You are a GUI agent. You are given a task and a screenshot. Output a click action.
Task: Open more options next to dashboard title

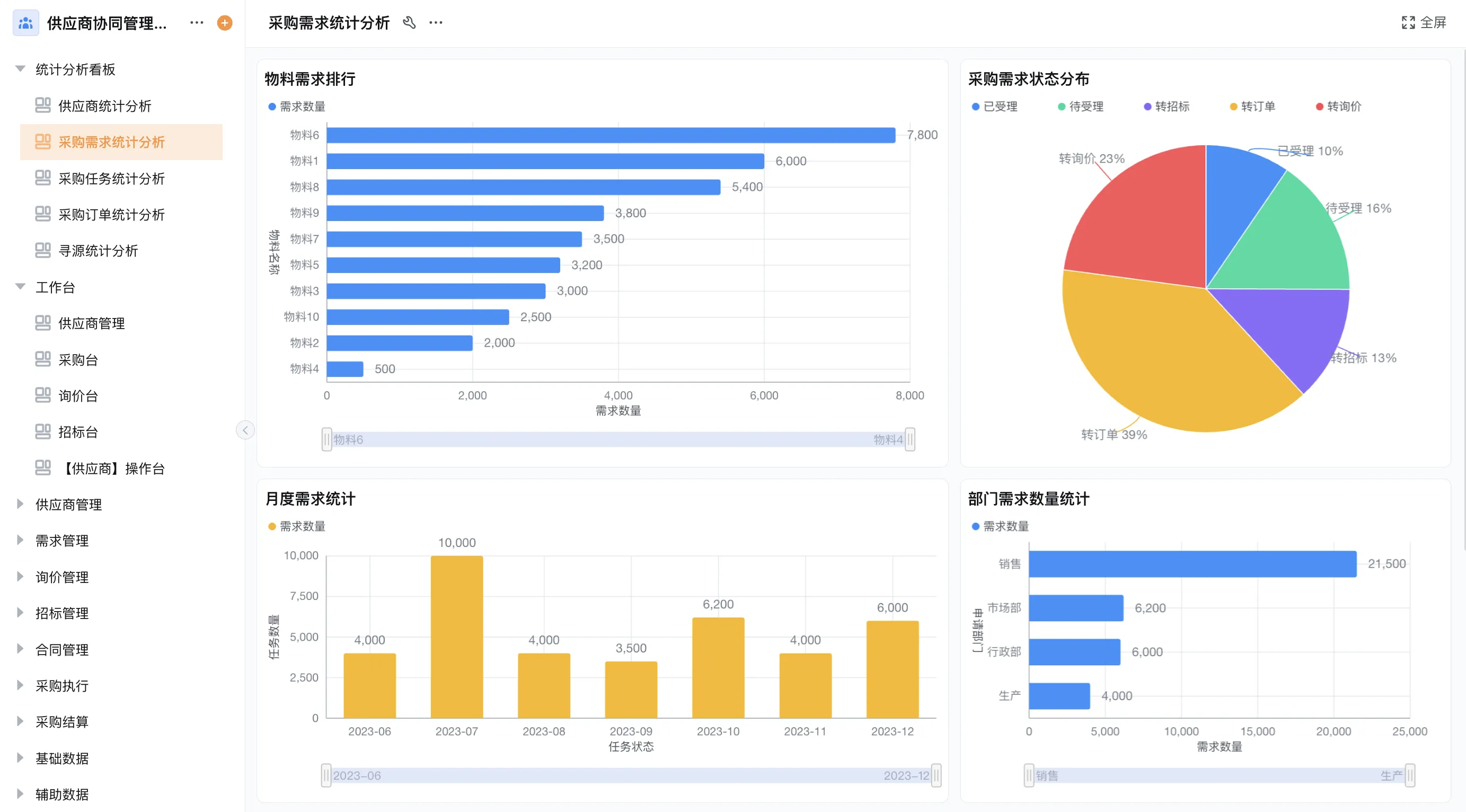[436, 23]
